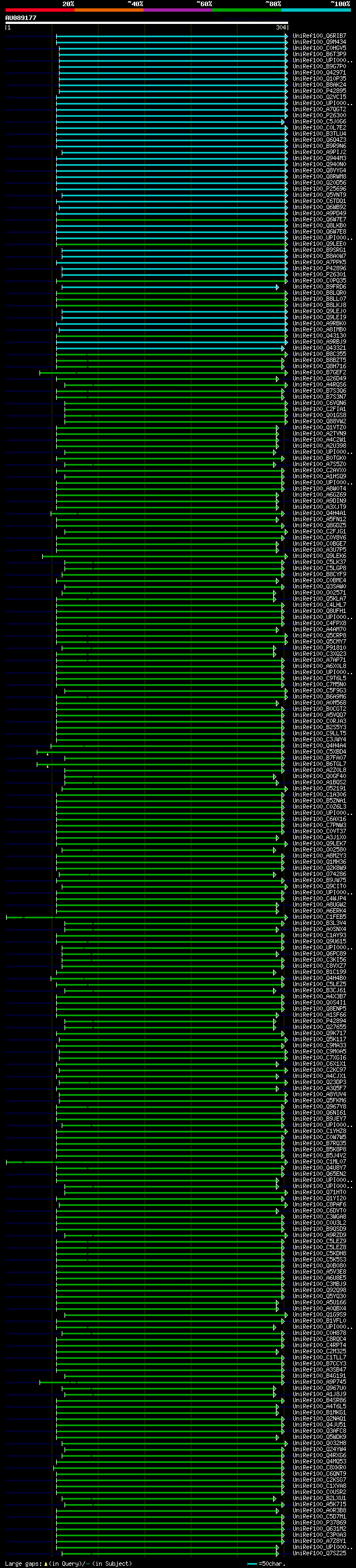Click hit label UniRef100_Q6RIB7
Screen dimensions: 356x1568
coord(319,36)
